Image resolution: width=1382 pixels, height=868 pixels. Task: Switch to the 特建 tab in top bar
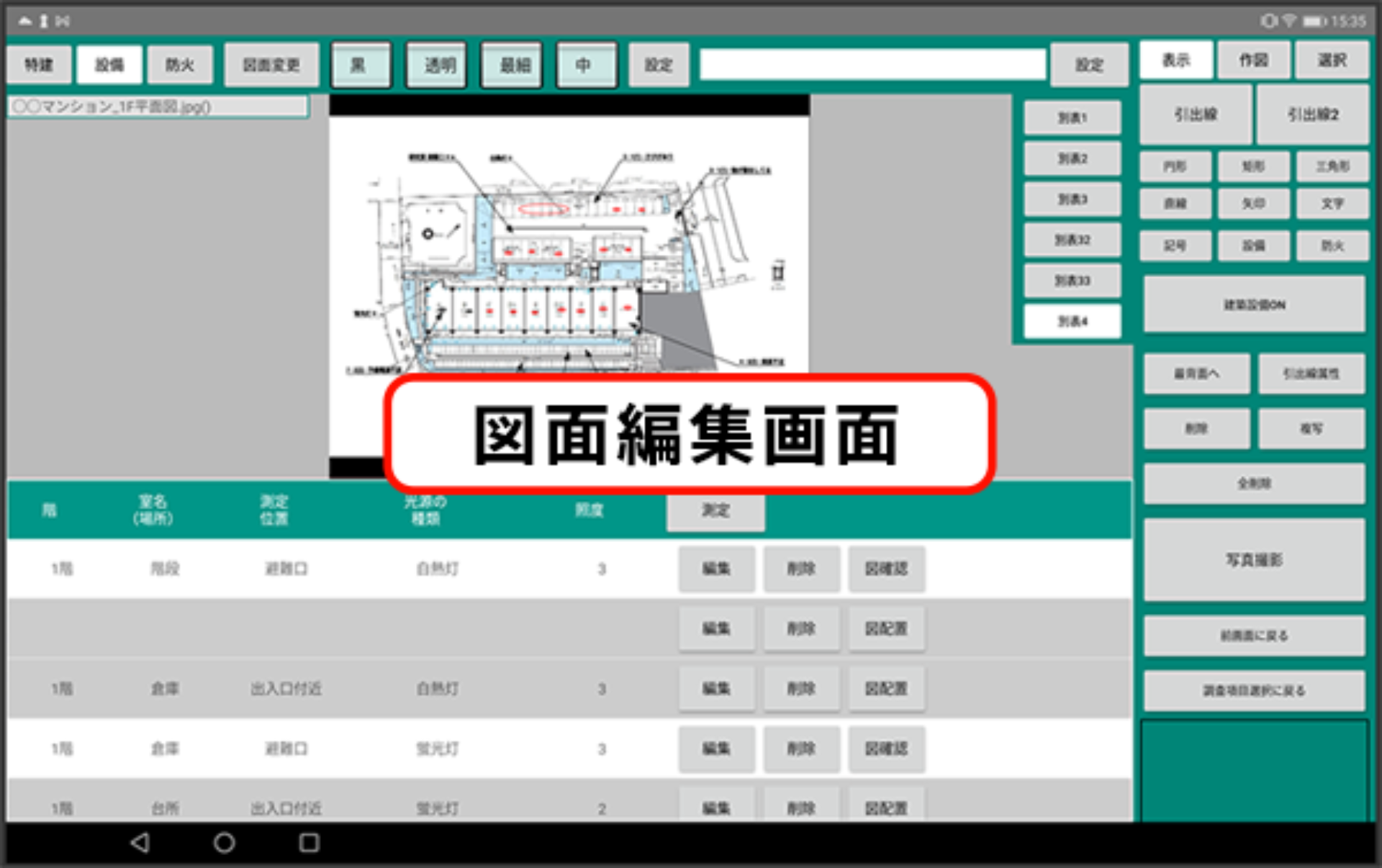click(39, 65)
